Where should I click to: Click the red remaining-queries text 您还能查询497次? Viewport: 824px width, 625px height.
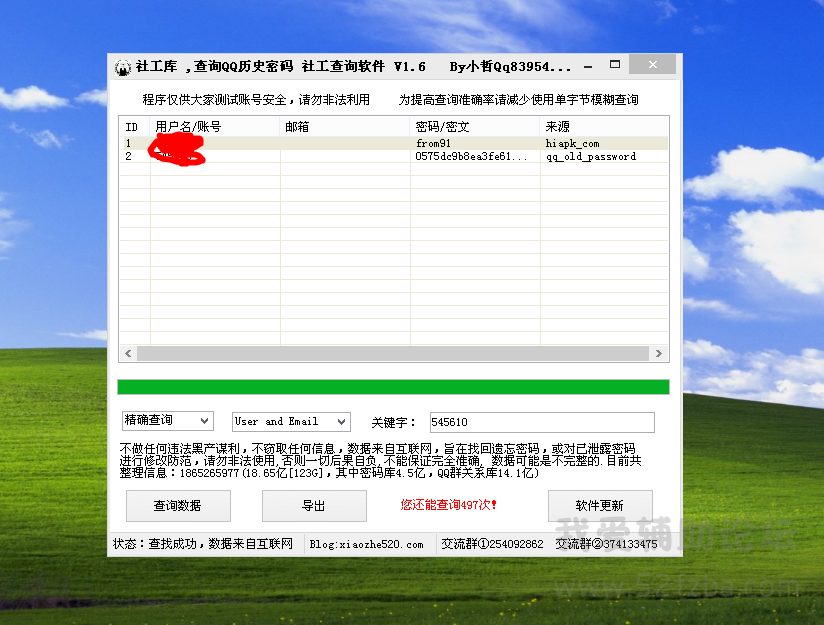[448, 505]
